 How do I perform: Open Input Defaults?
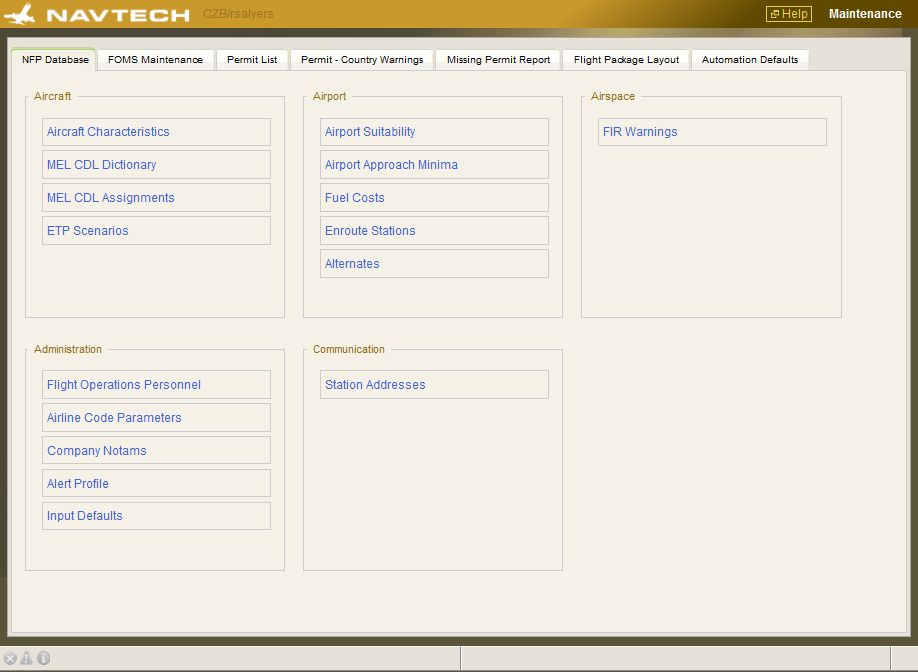tap(156, 516)
